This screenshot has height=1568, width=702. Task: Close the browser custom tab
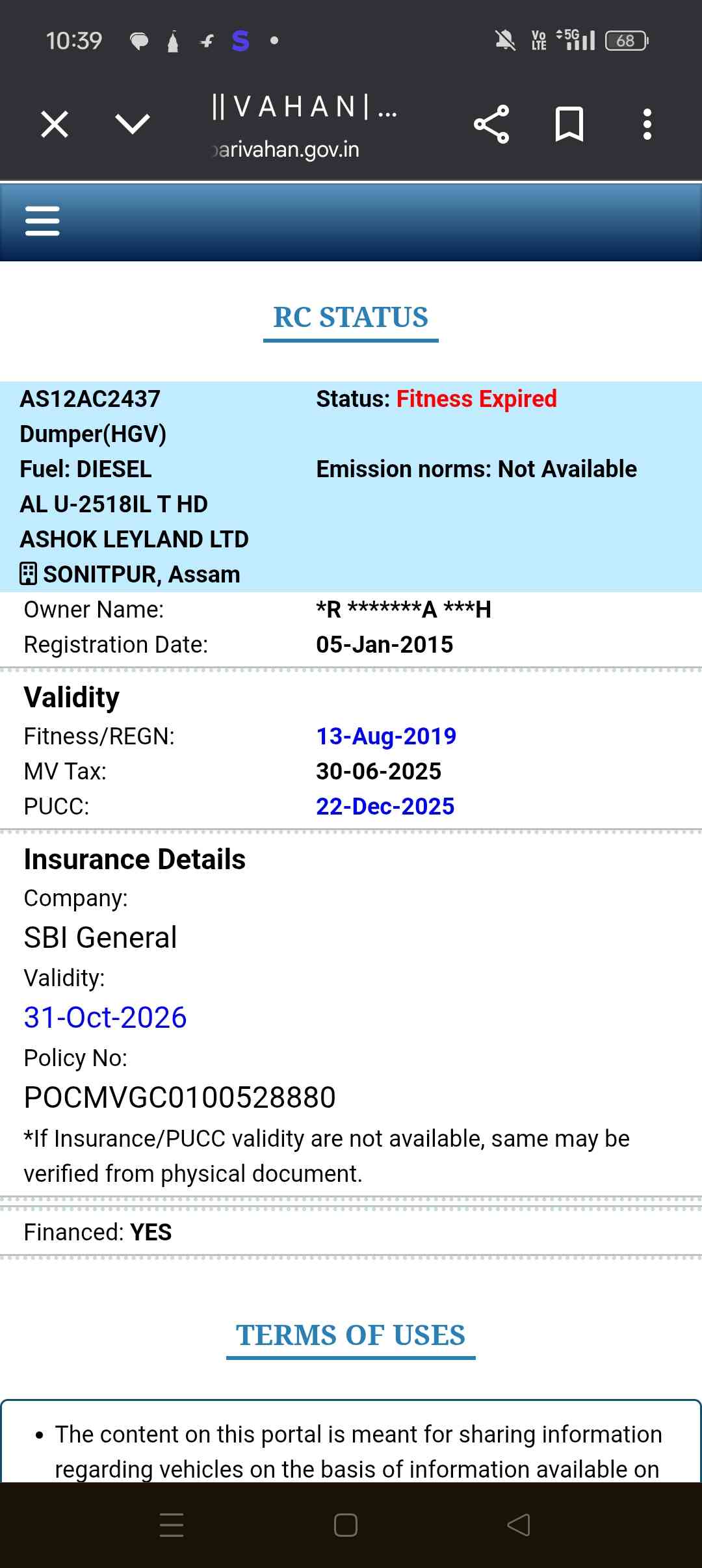coord(55,124)
